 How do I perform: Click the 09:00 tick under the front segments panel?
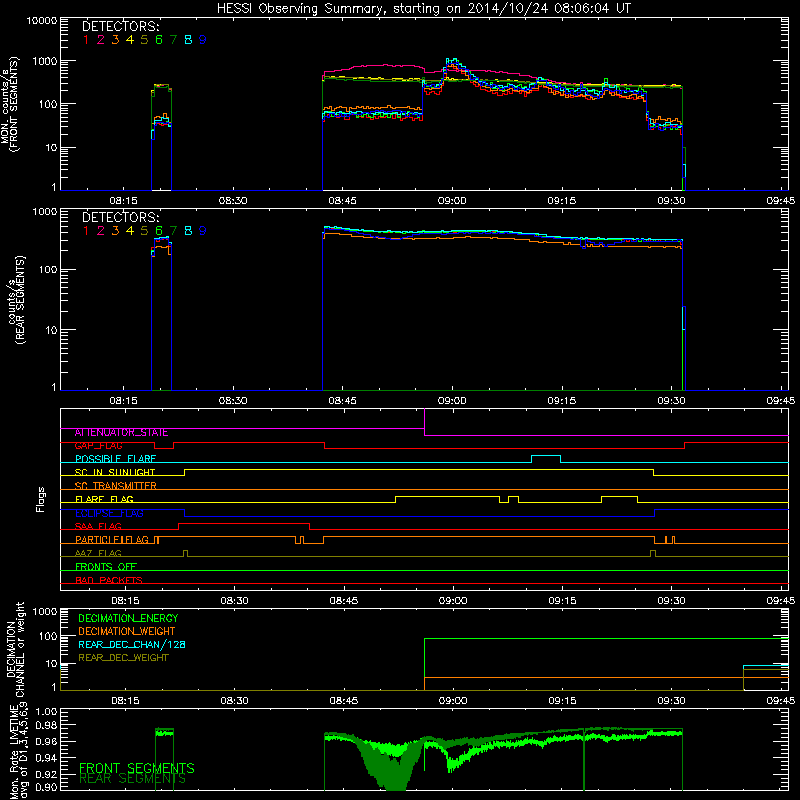pos(452,201)
